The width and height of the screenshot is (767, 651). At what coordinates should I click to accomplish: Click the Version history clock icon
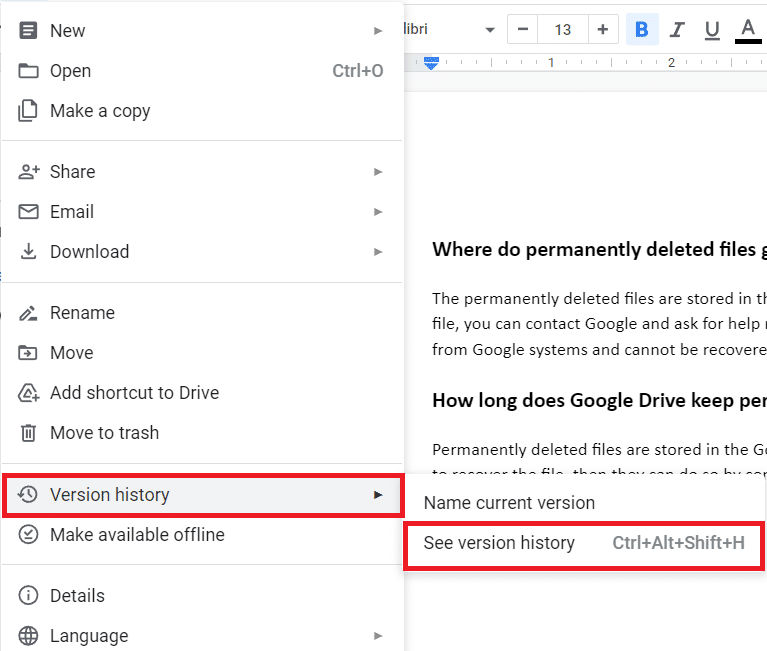(x=28, y=494)
